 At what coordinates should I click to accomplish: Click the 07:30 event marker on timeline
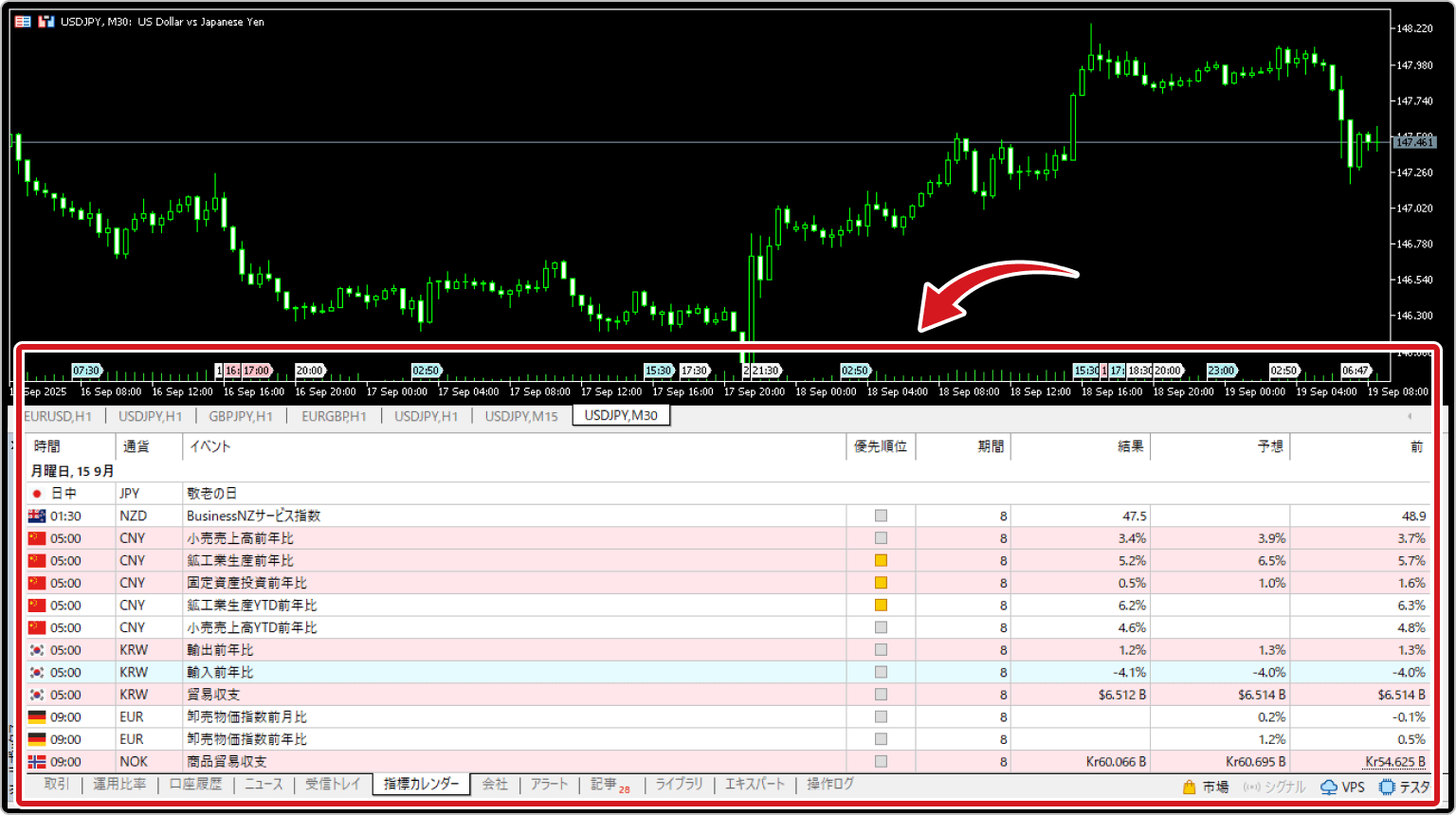(x=85, y=371)
